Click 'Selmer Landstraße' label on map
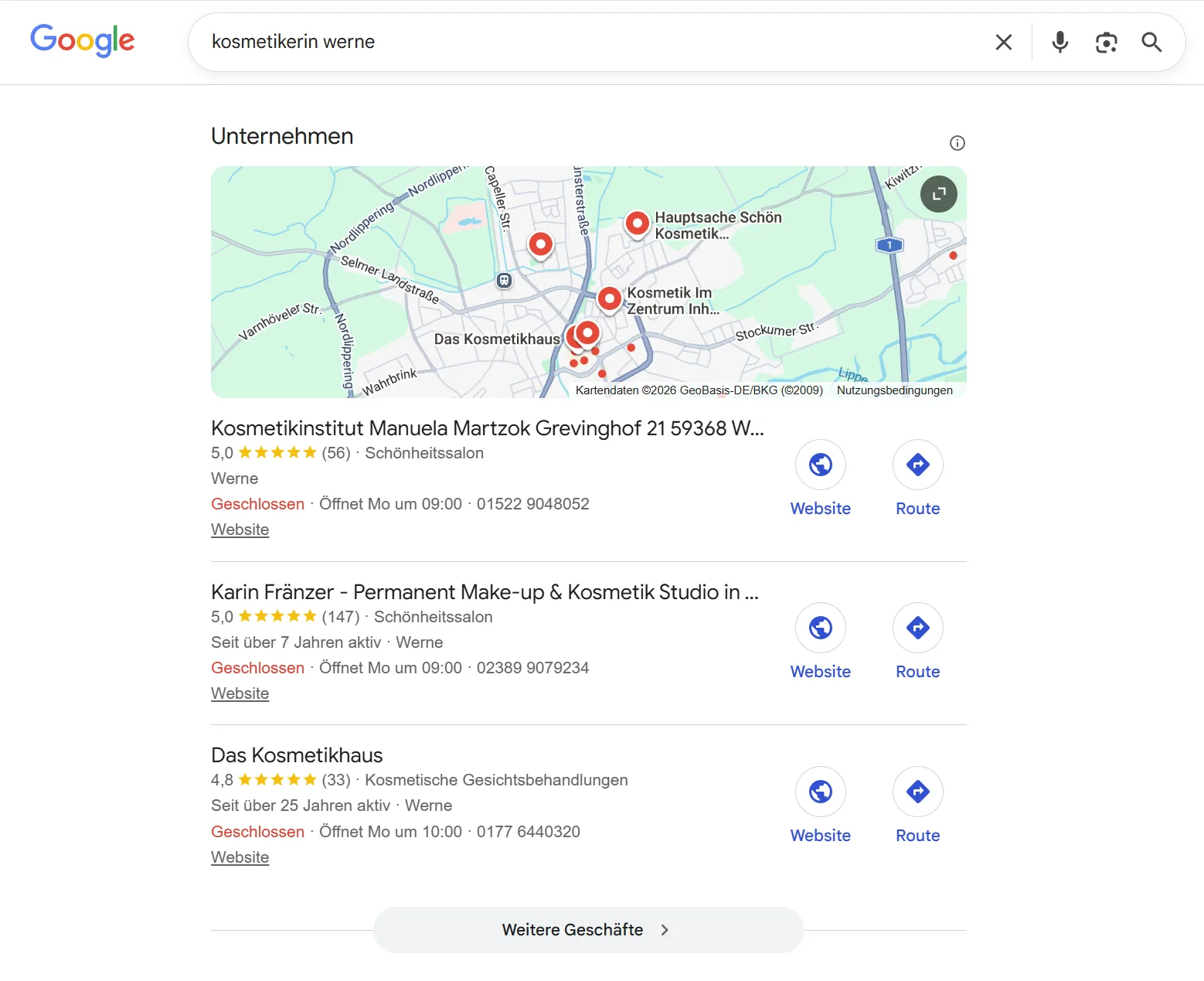The image size is (1204, 981). [390, 279]
